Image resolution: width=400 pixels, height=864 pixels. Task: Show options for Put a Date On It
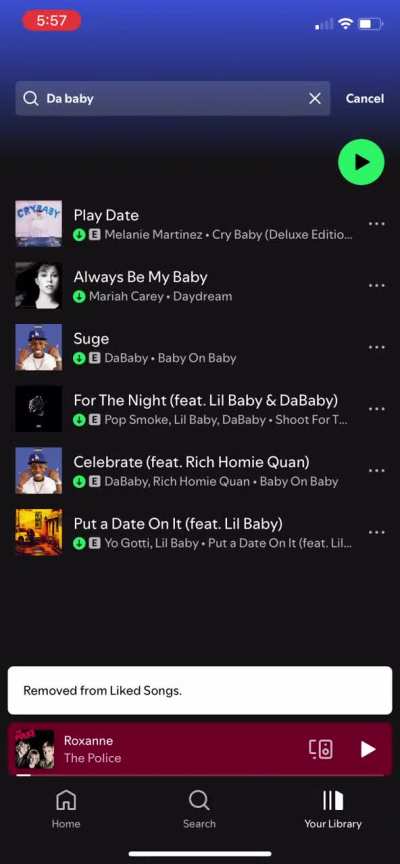point(376,532)
